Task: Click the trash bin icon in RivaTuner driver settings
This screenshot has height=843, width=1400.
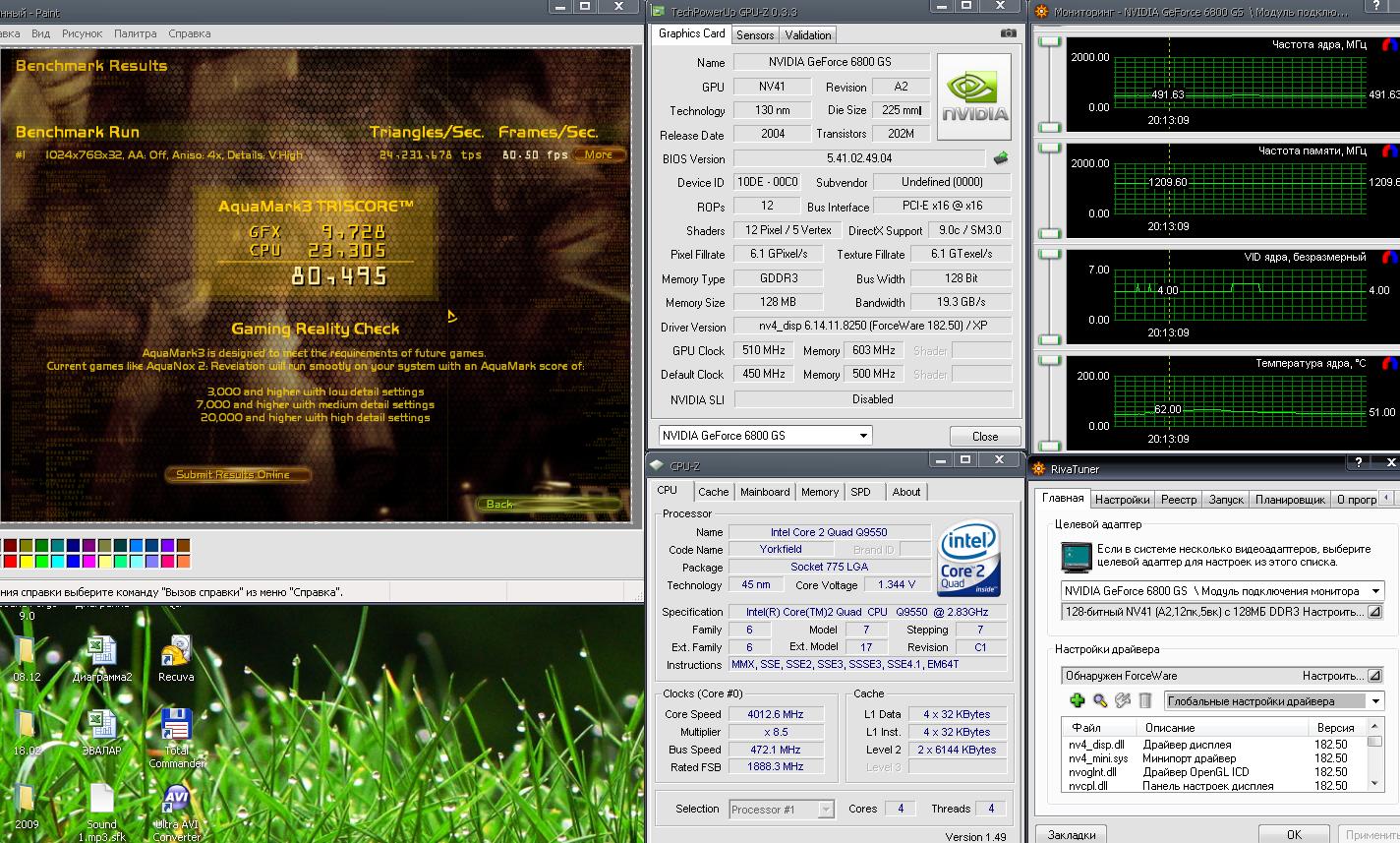Action: 1145,700
